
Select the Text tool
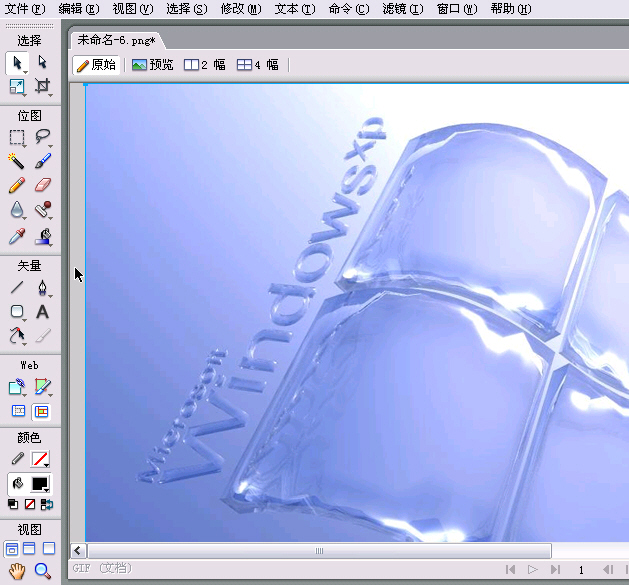42,311
